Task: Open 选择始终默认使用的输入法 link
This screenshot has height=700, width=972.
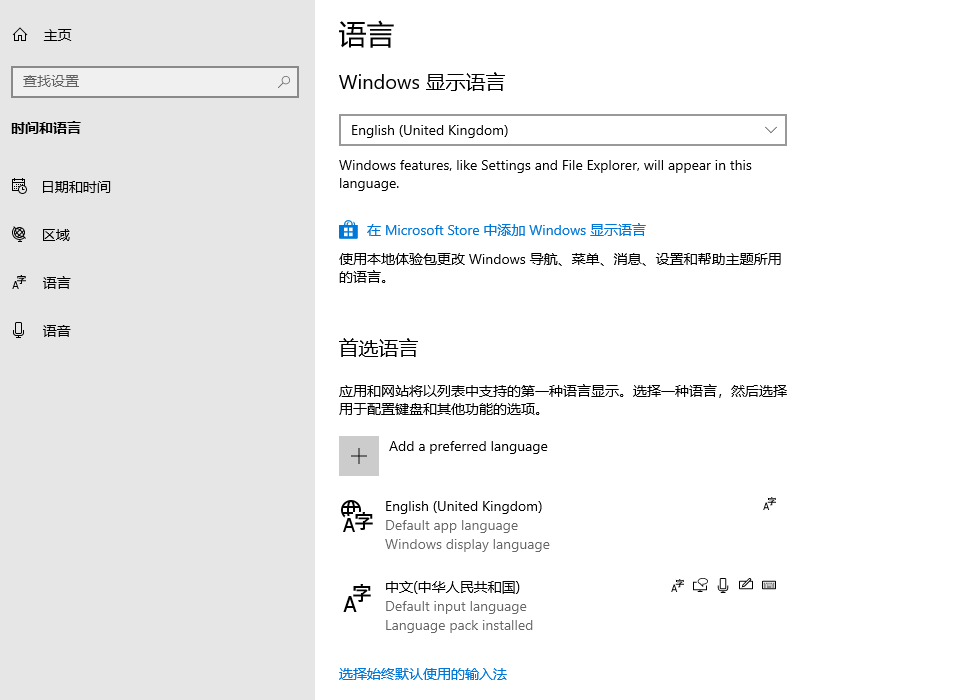Action: [422, 674]
